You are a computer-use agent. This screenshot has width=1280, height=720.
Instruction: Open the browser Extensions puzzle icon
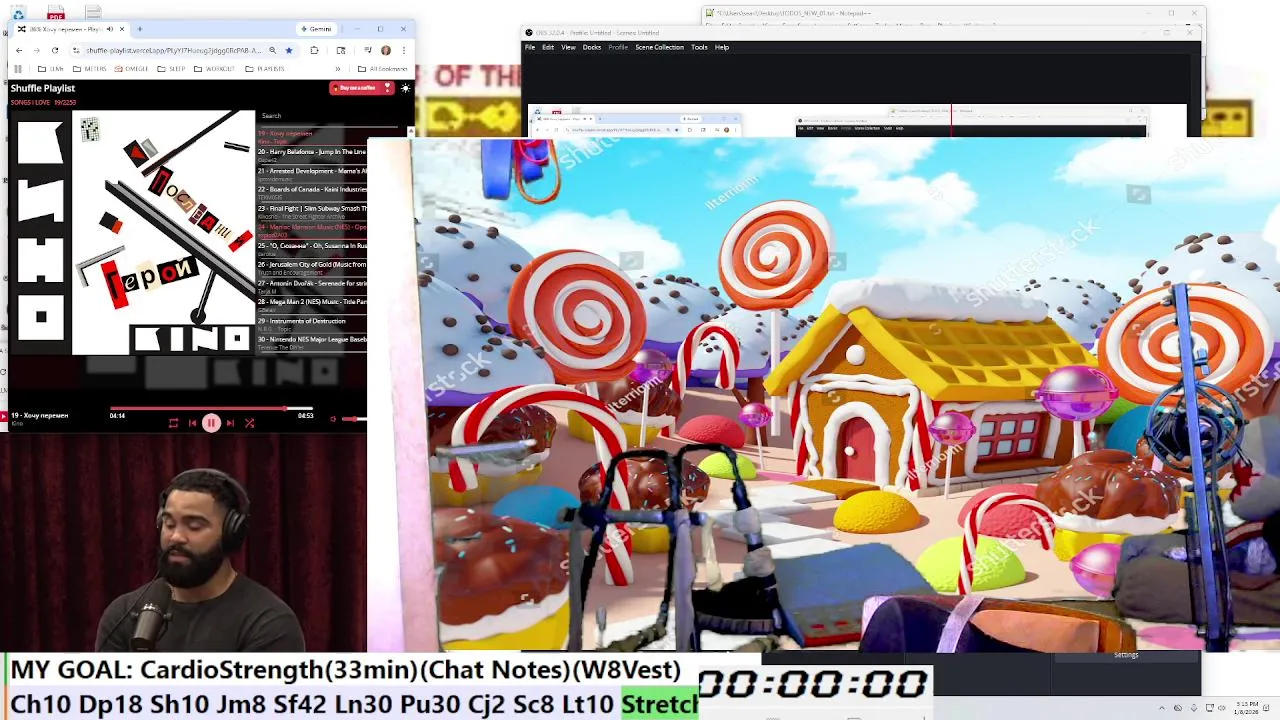(x=314, y=50)
